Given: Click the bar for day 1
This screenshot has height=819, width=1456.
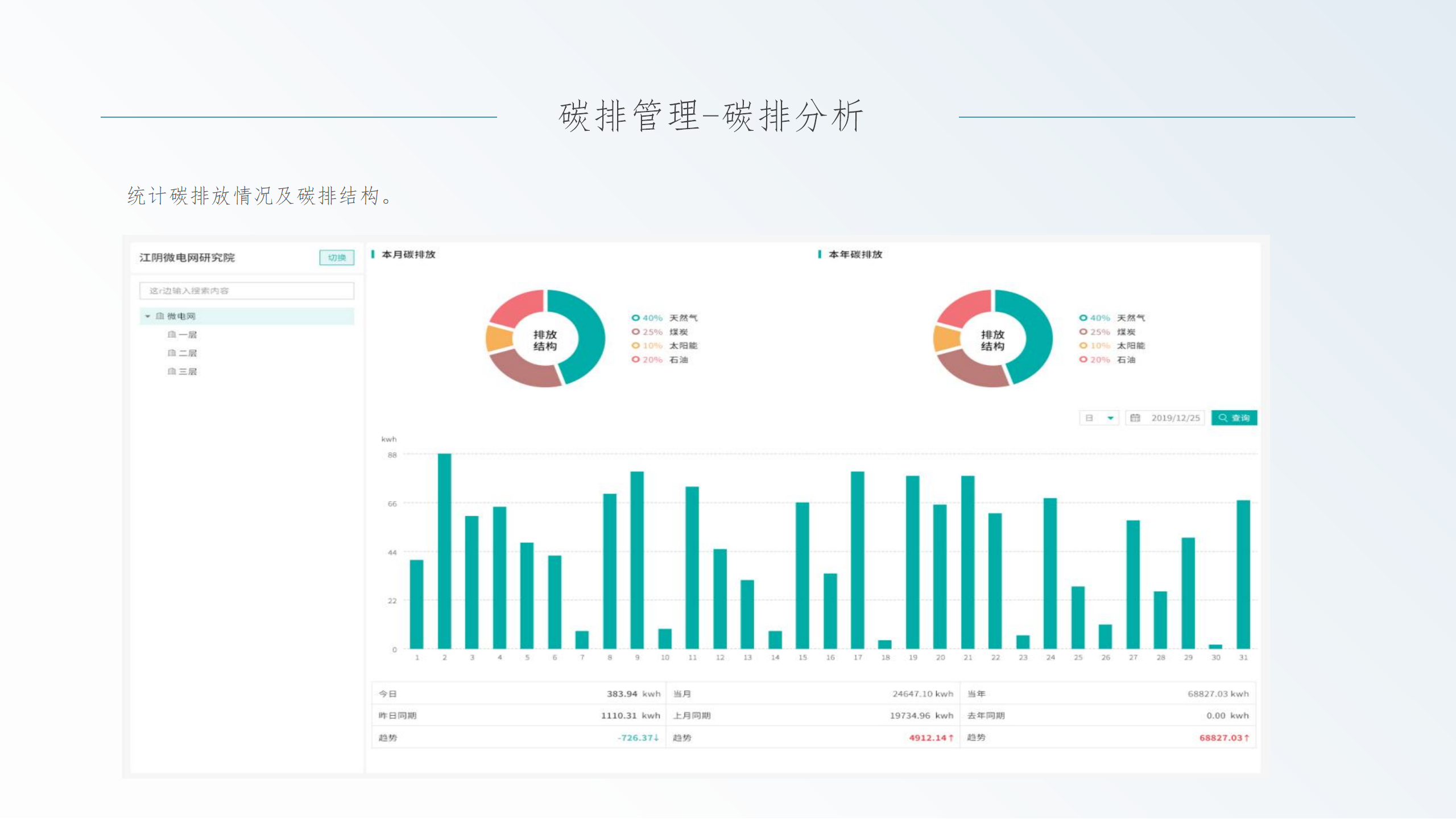Looking at the screenshot, I should [x=417, y=605].
